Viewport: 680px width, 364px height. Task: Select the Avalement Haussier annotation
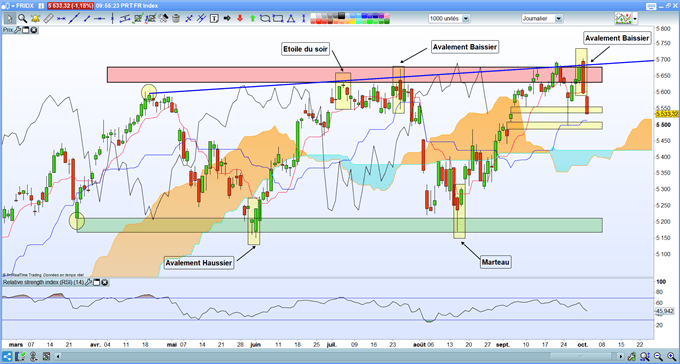(x=199, y=262)
